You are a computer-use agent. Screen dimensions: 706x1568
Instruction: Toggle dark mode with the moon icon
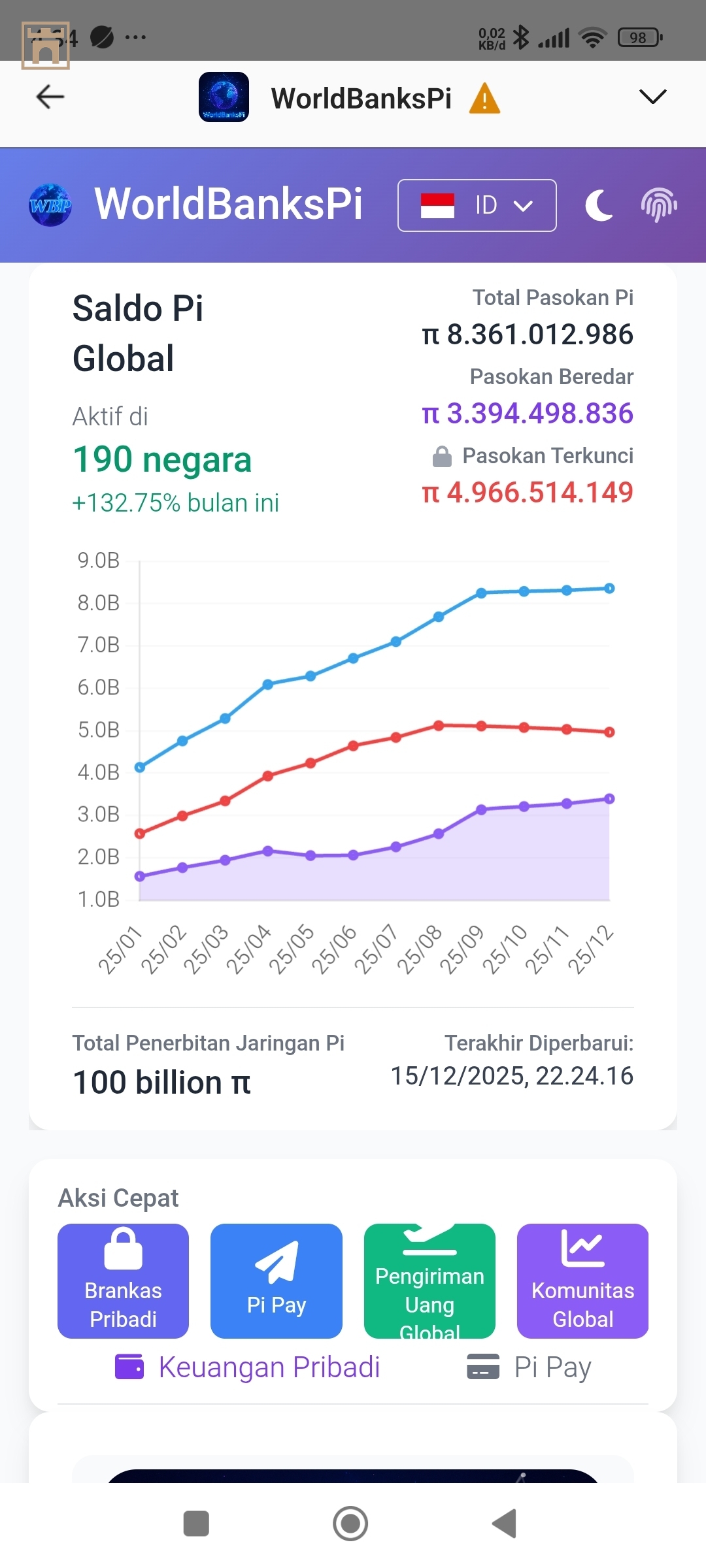[599, 205]
